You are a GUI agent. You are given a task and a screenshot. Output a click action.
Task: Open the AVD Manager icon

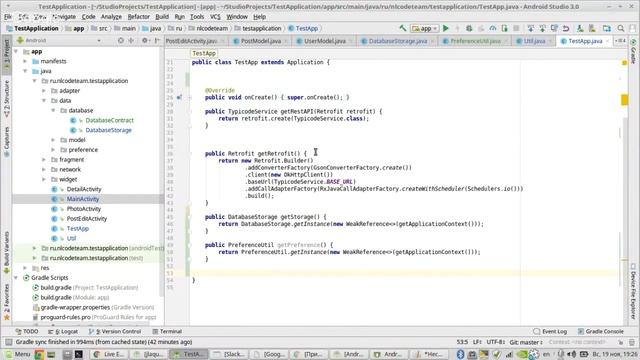pyautogui.click(x=580, y=28)
